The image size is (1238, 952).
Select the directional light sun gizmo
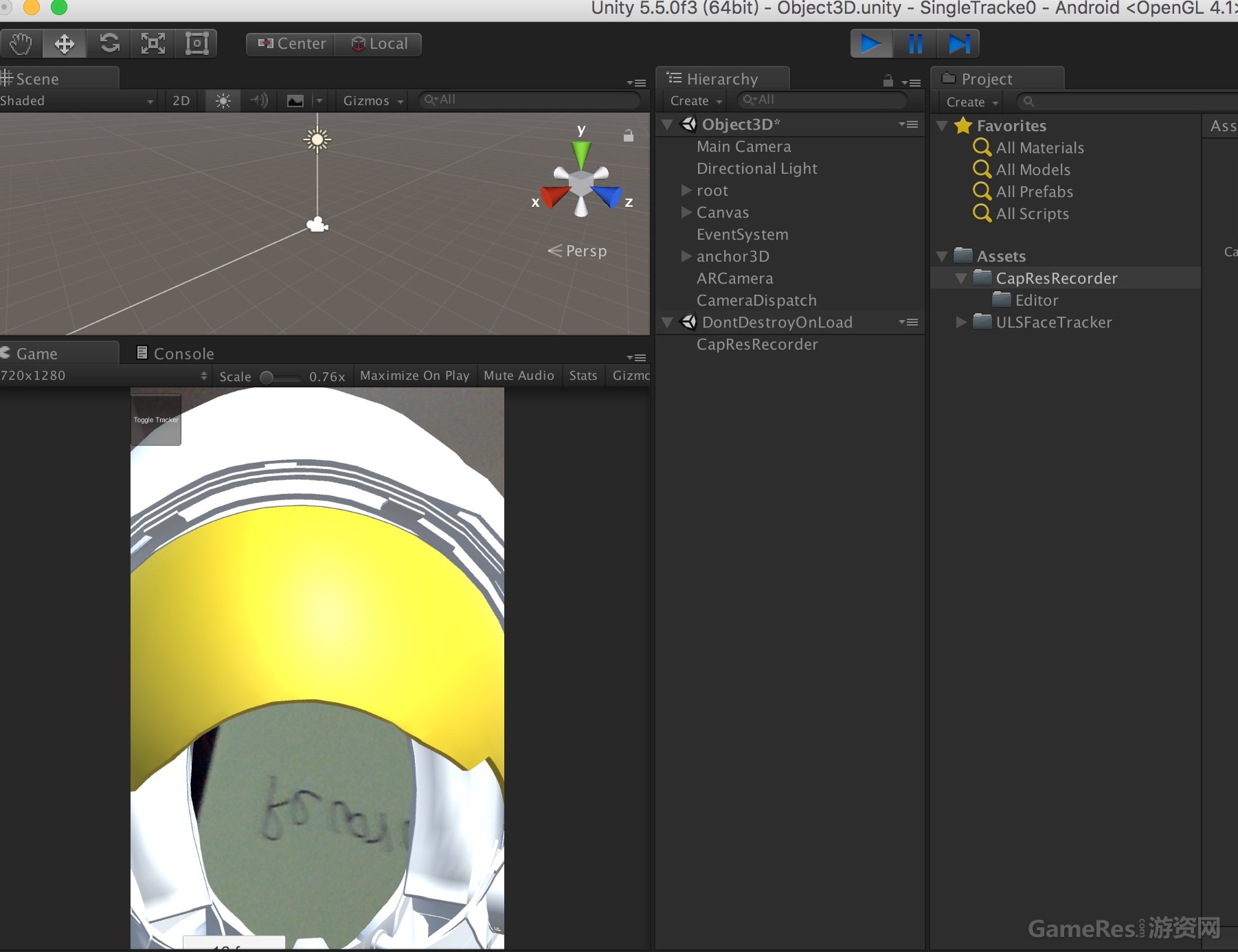pos(317,140)
